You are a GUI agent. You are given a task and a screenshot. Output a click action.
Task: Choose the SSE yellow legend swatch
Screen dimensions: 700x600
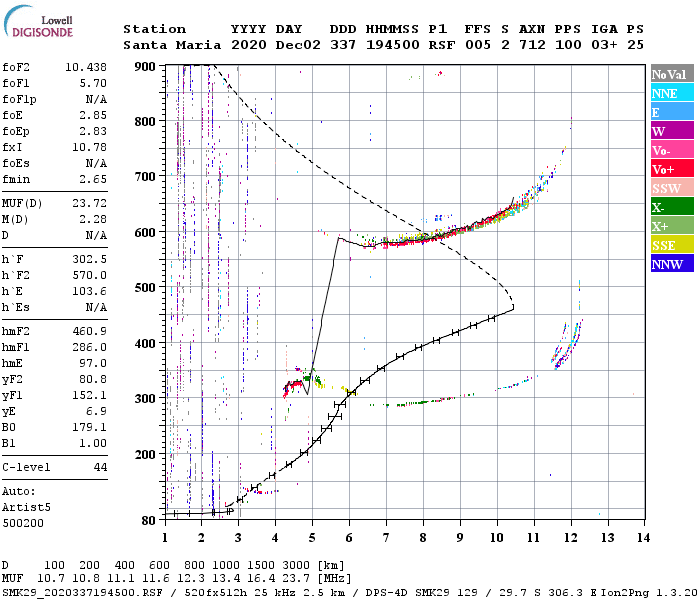[x=672, y=245]
